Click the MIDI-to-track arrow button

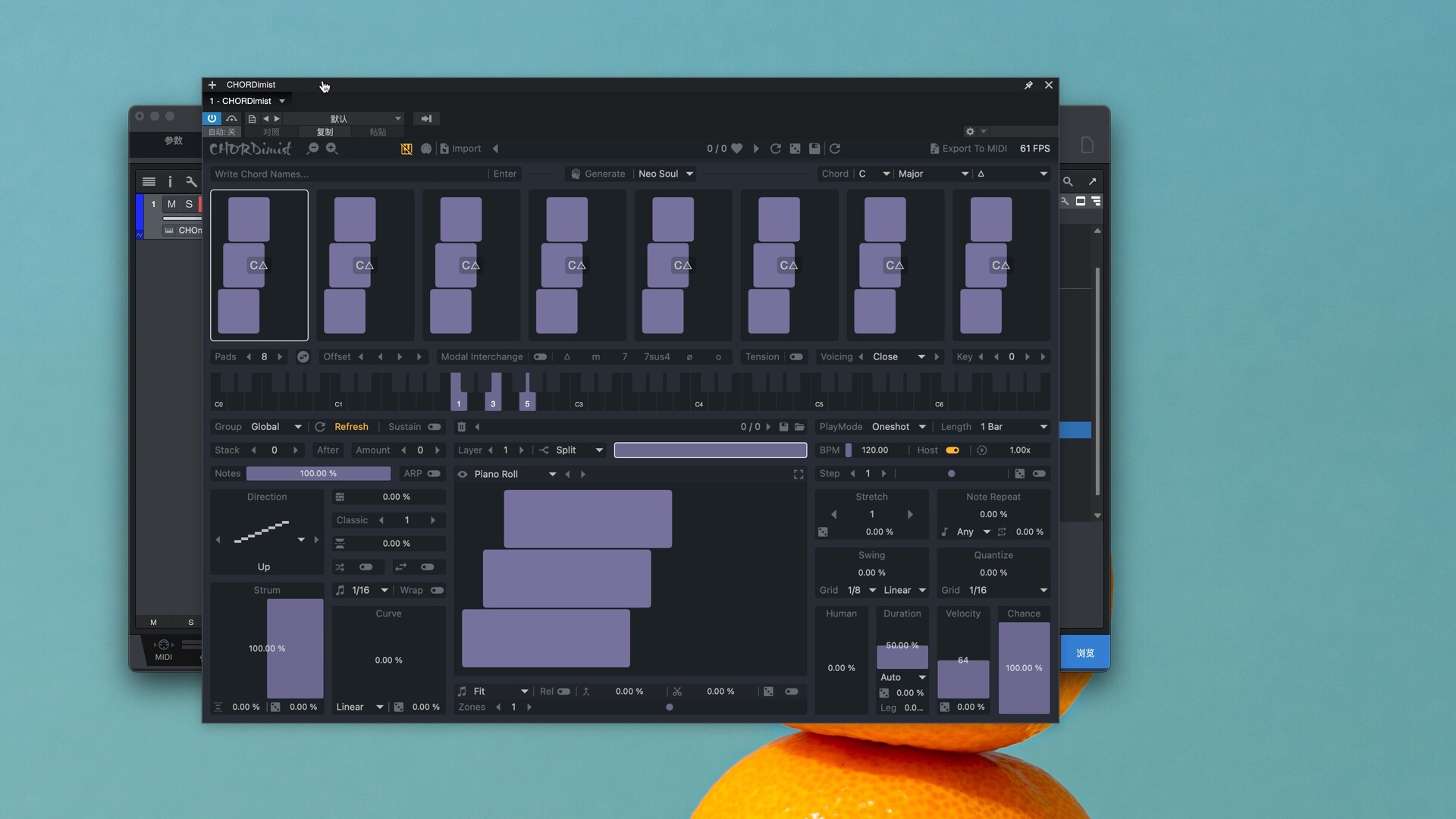[426, 118]
